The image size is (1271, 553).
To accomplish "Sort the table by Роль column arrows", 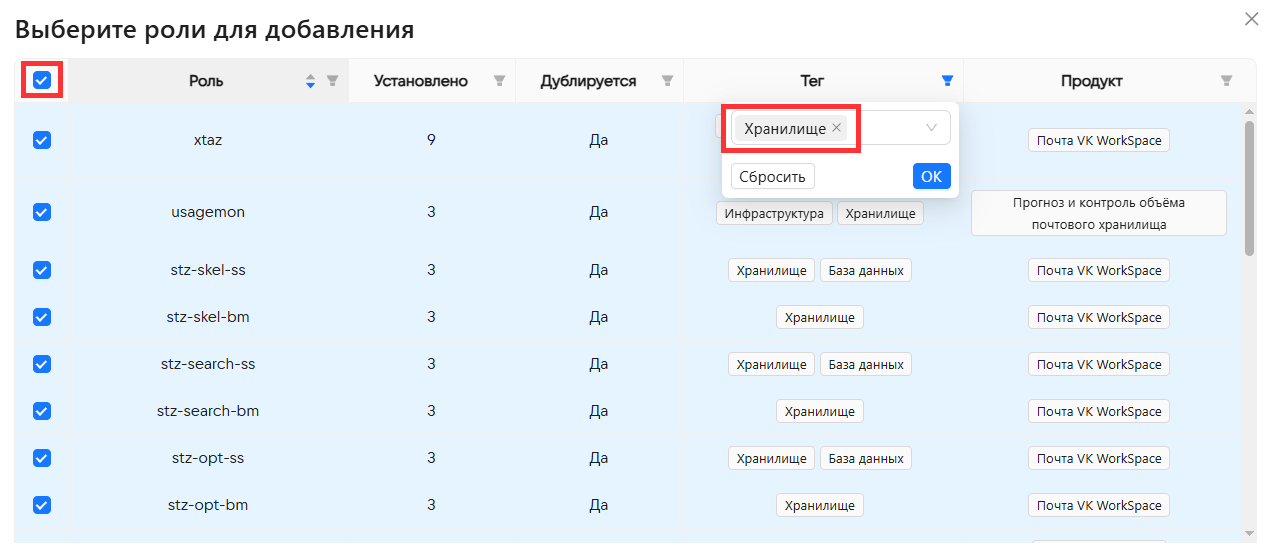I will click(310, 81).
